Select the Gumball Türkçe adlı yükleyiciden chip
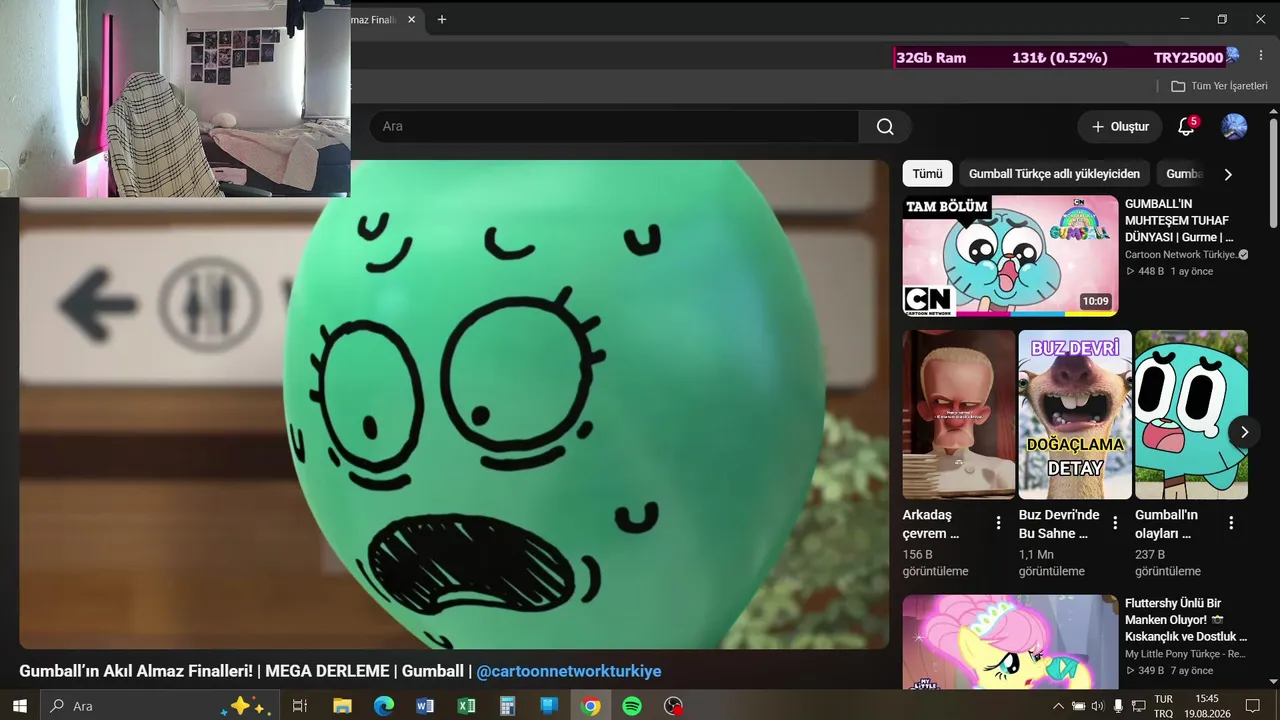The image size is (1280, 720). click(x=1054, y=174)
